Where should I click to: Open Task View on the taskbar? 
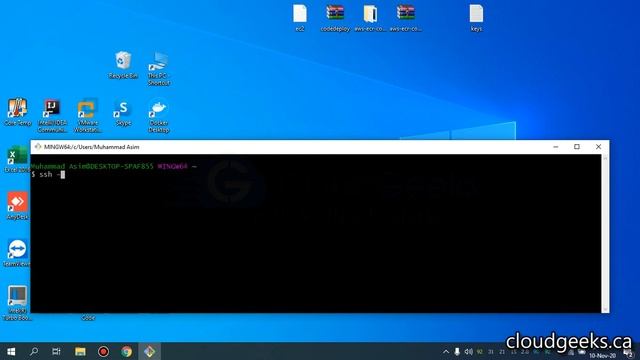click(x=56, y=351)
